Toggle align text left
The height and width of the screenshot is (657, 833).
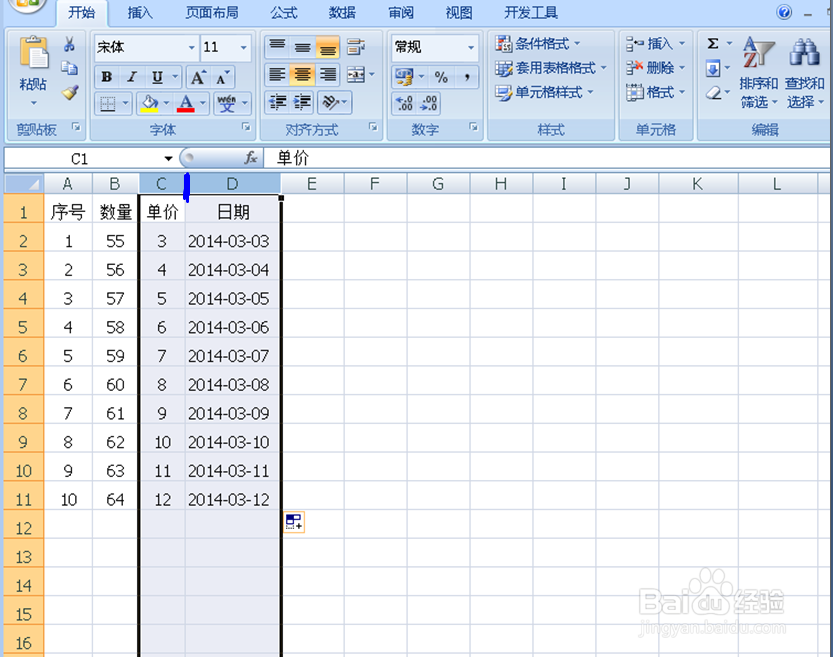tap(277, 75)
